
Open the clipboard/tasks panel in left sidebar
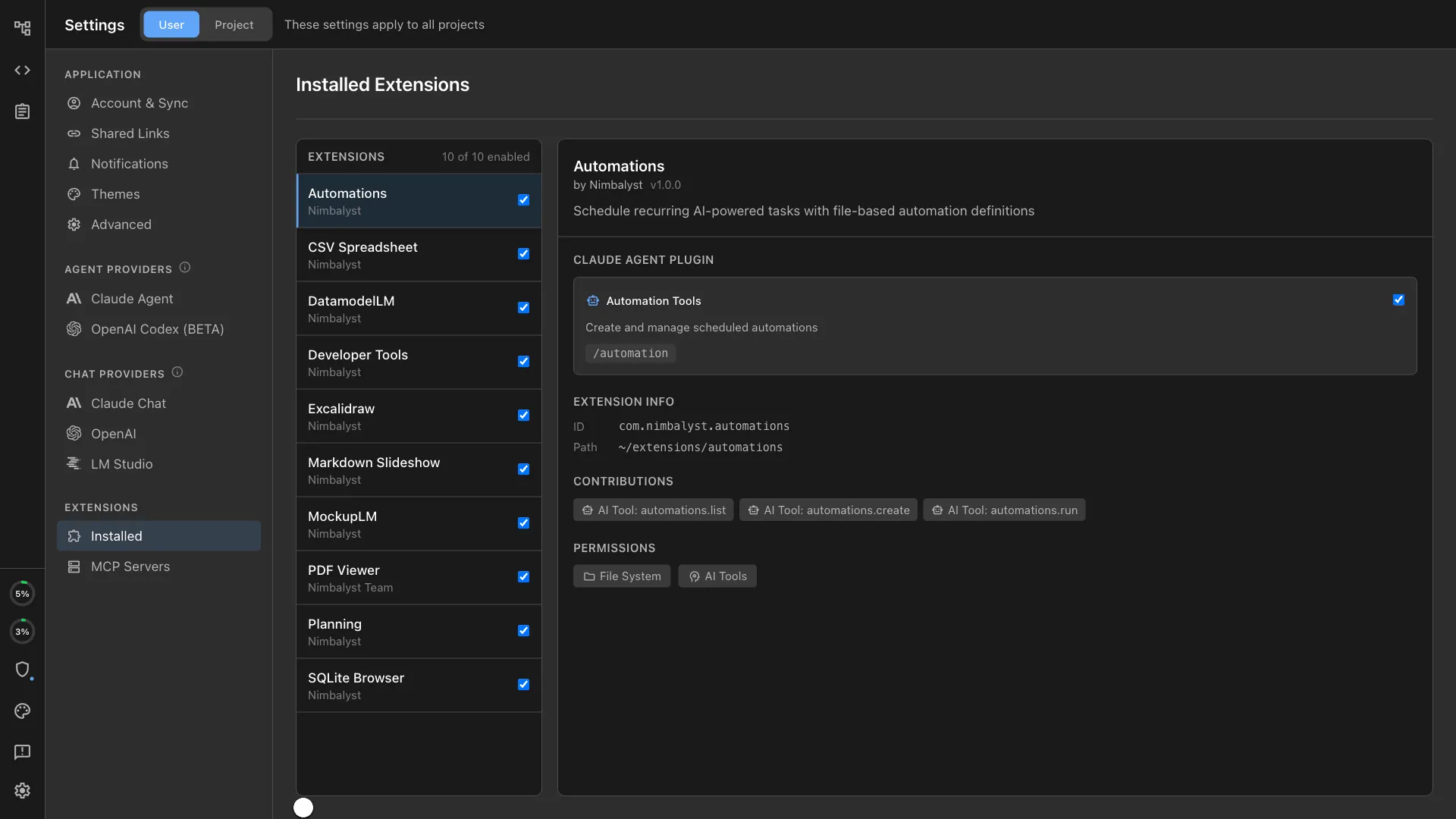pos(22,111)
